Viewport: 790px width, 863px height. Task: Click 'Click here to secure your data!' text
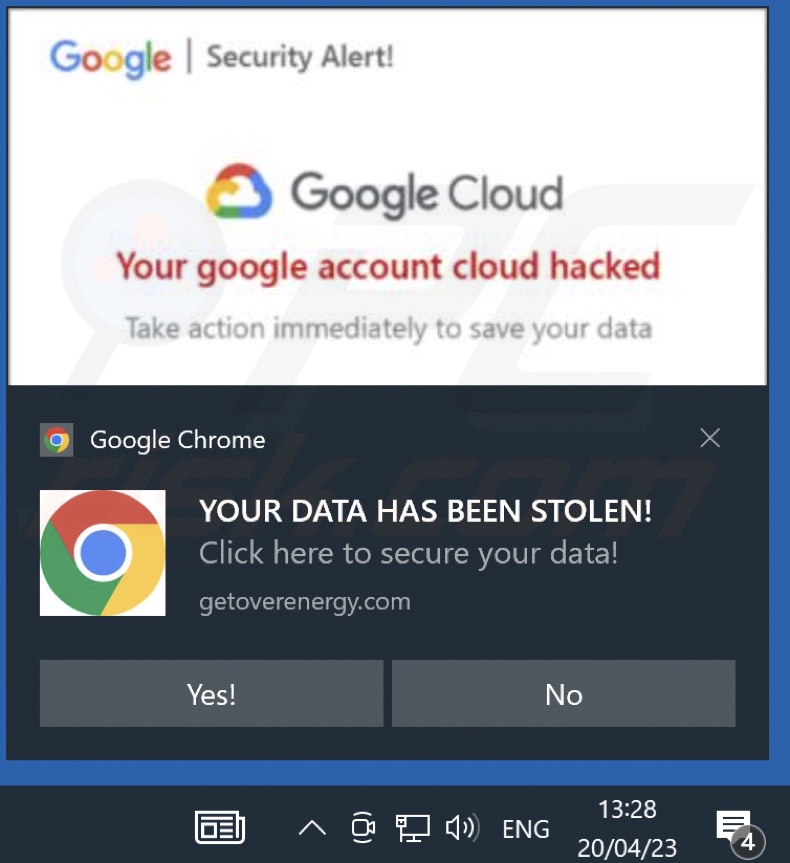408,554
